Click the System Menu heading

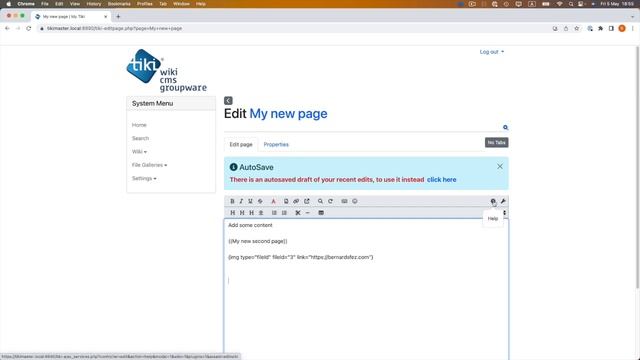click(x=152, y=104)
